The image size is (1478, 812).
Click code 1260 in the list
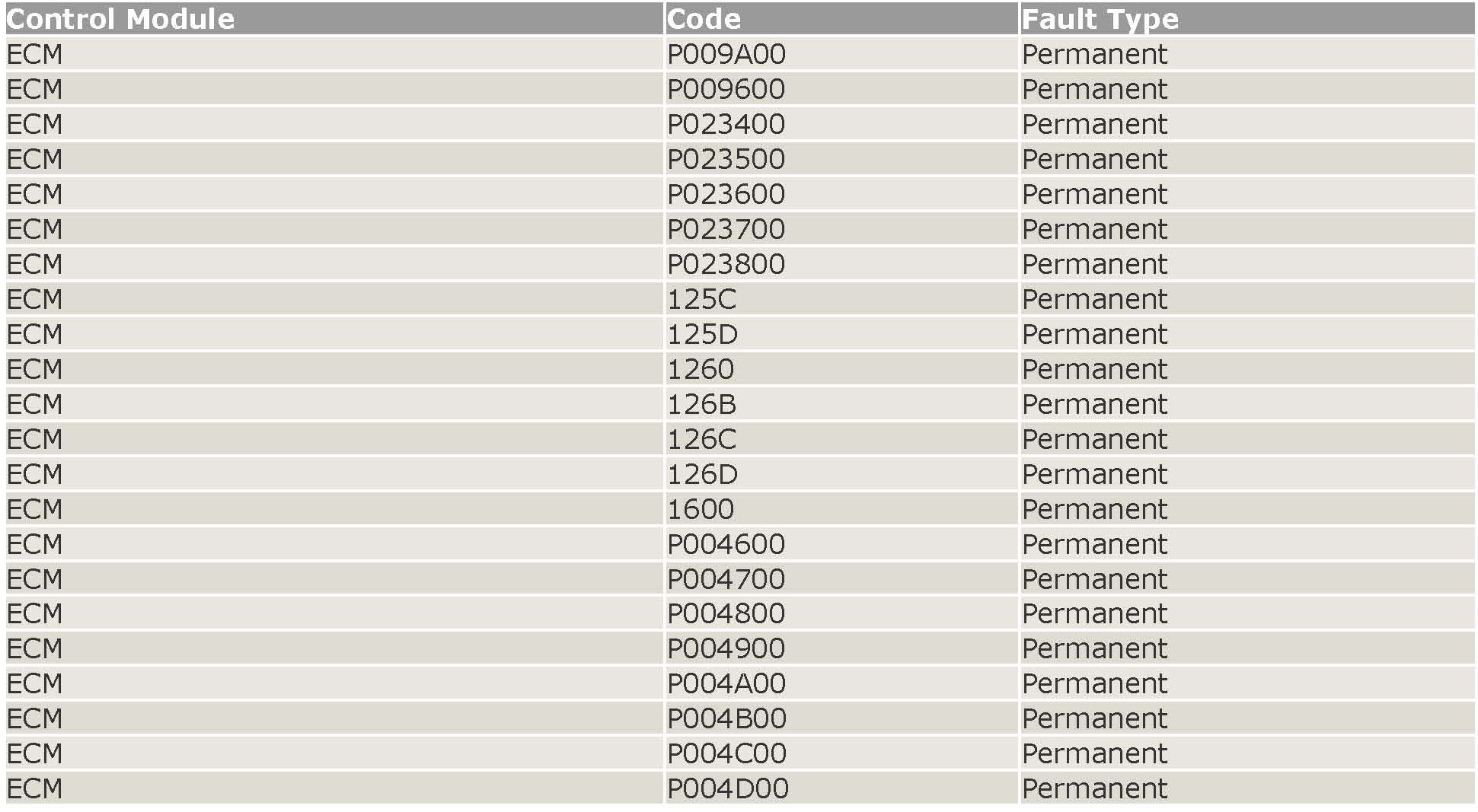[701, 369]
